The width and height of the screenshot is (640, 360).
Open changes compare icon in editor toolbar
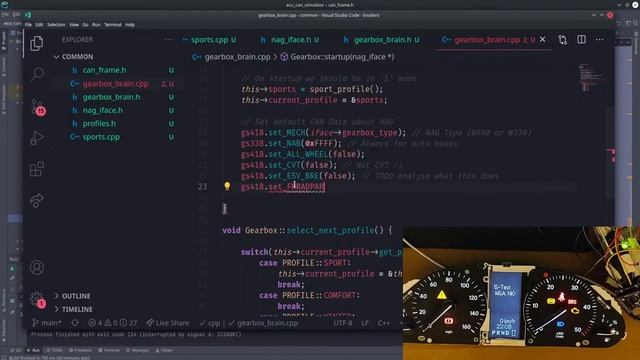pos(562,40)
